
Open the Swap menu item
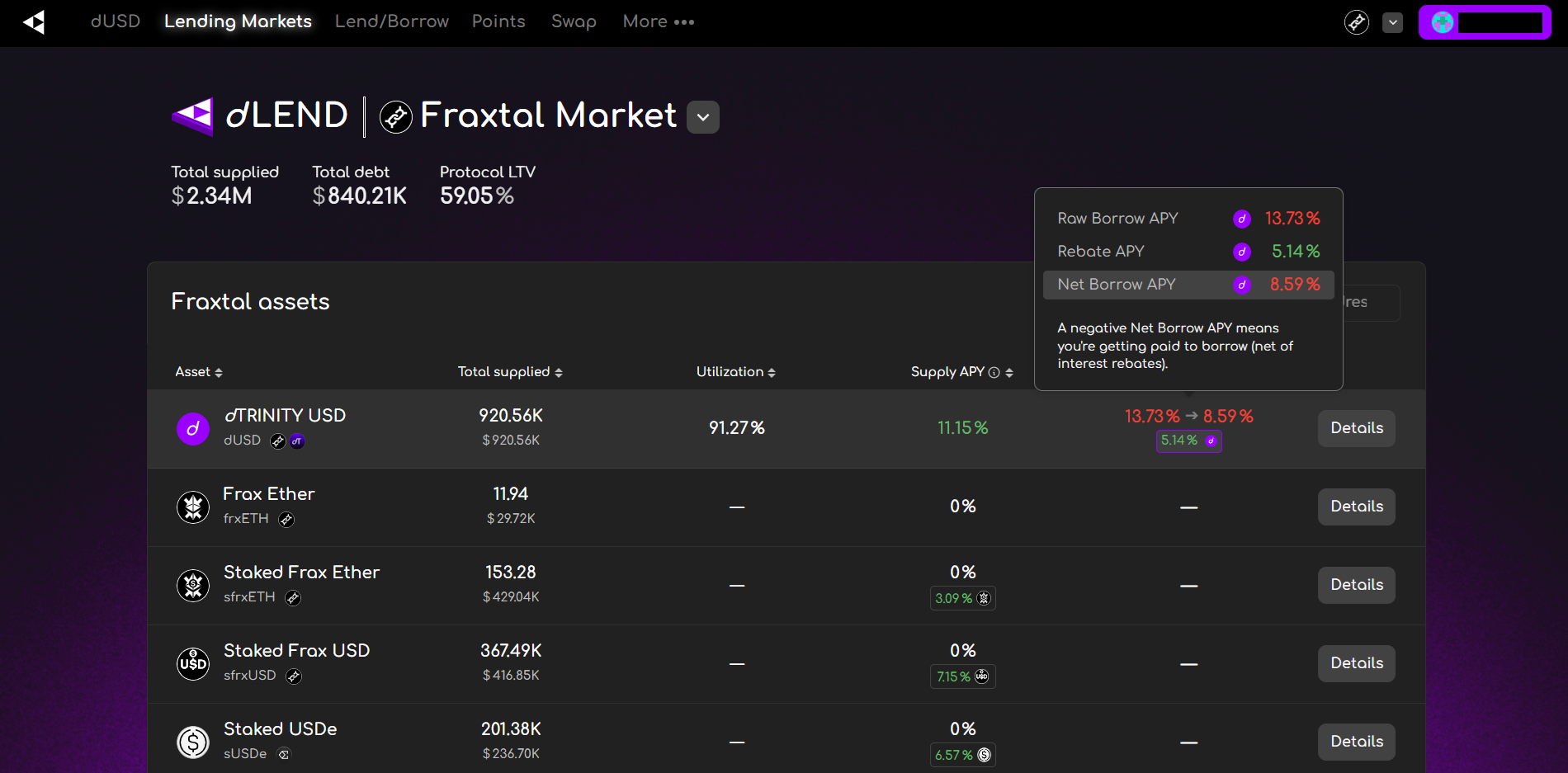(x=574, y=21)
